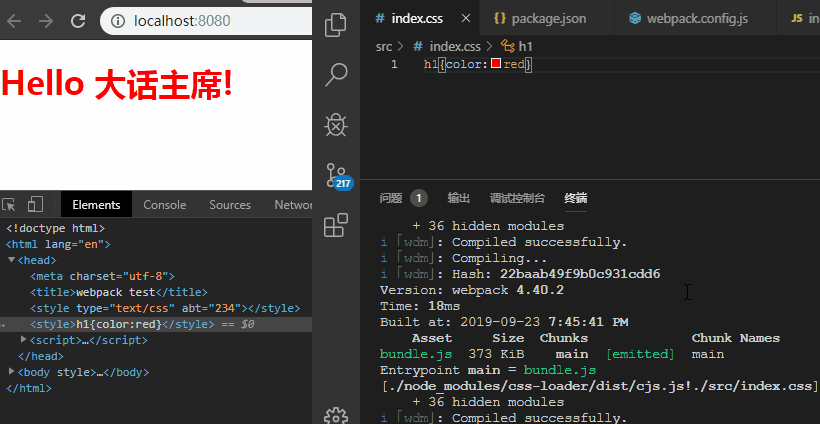Viewport: 820px width, 424px height.
Task: Click Version: webpack 4.40.2 line
Action: click(472, 290)
